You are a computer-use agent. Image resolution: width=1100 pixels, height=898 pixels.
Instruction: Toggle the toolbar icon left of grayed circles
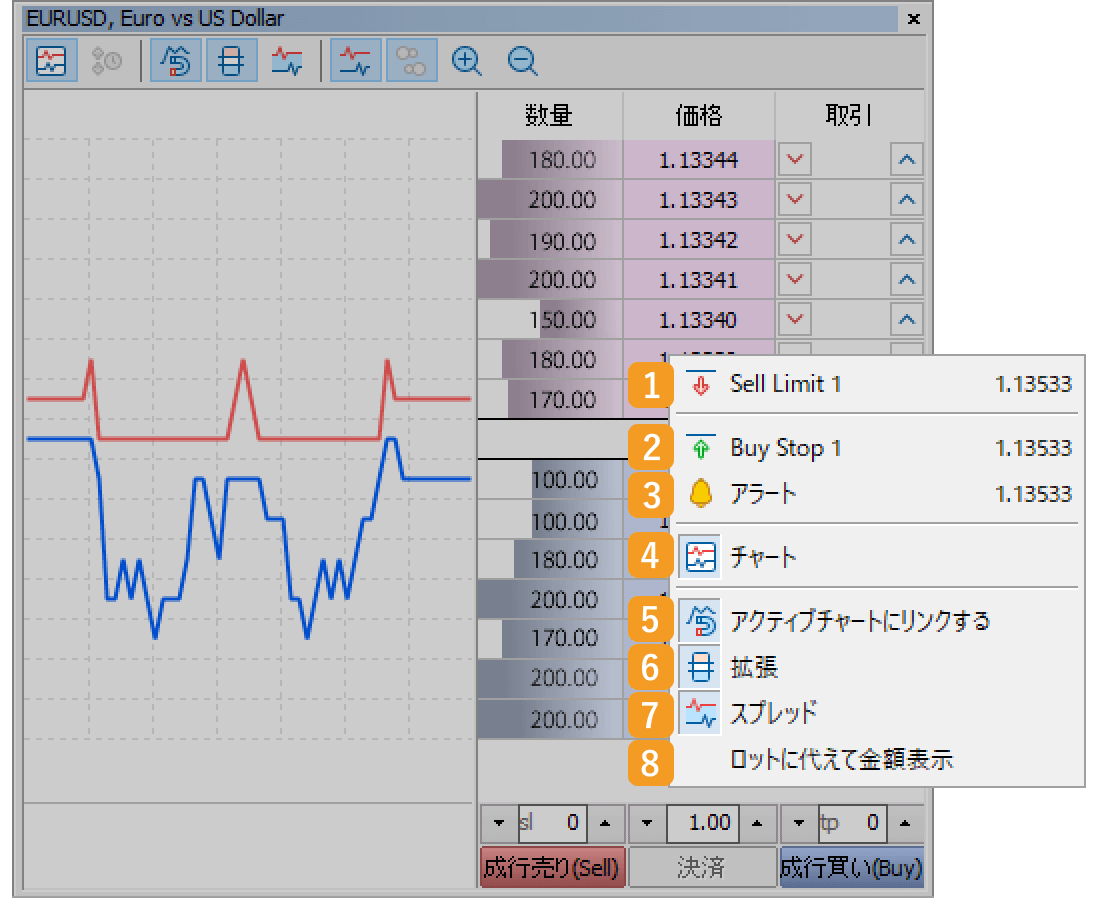point(355,60)
